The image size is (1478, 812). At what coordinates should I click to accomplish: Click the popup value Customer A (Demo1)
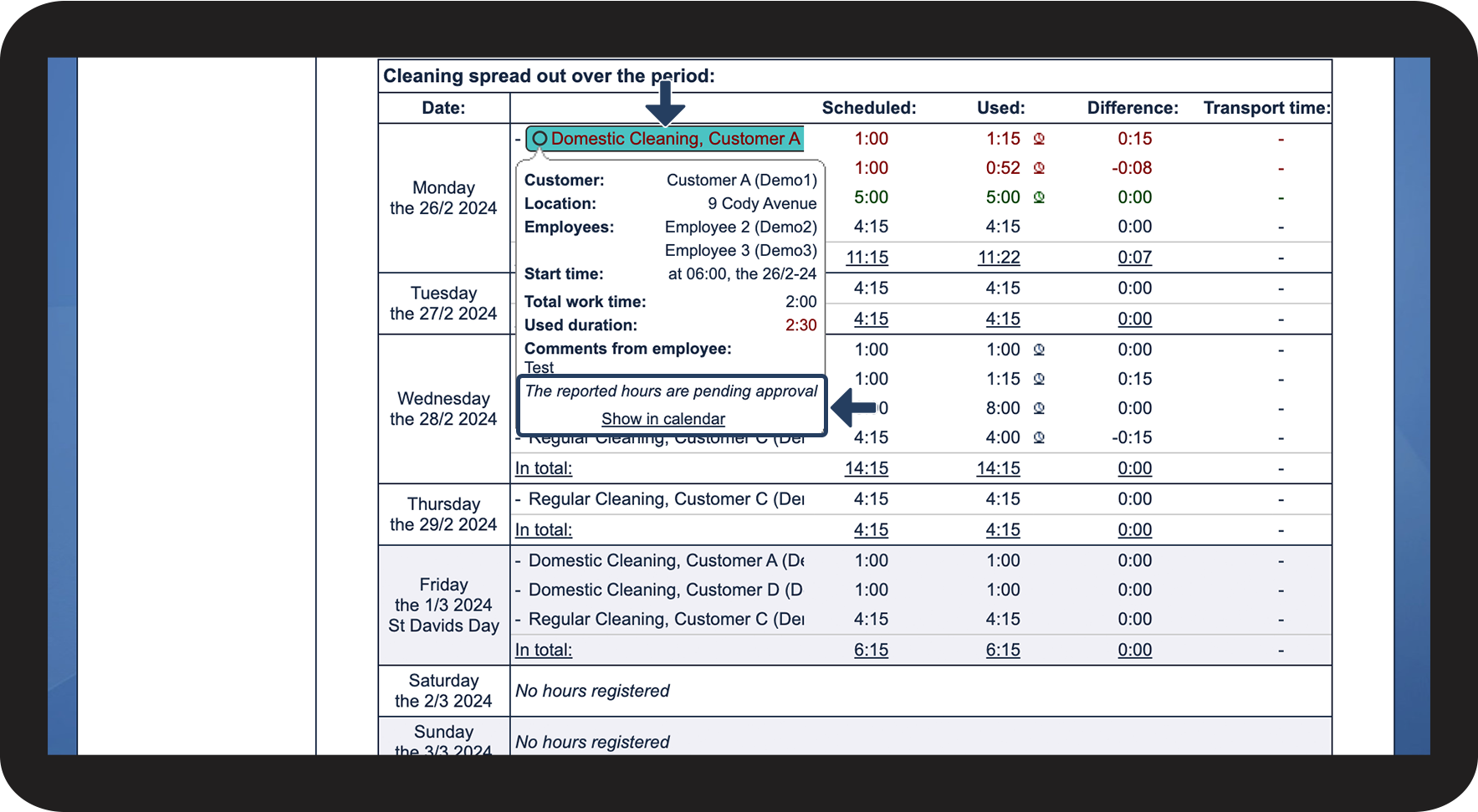click(742, 180)
